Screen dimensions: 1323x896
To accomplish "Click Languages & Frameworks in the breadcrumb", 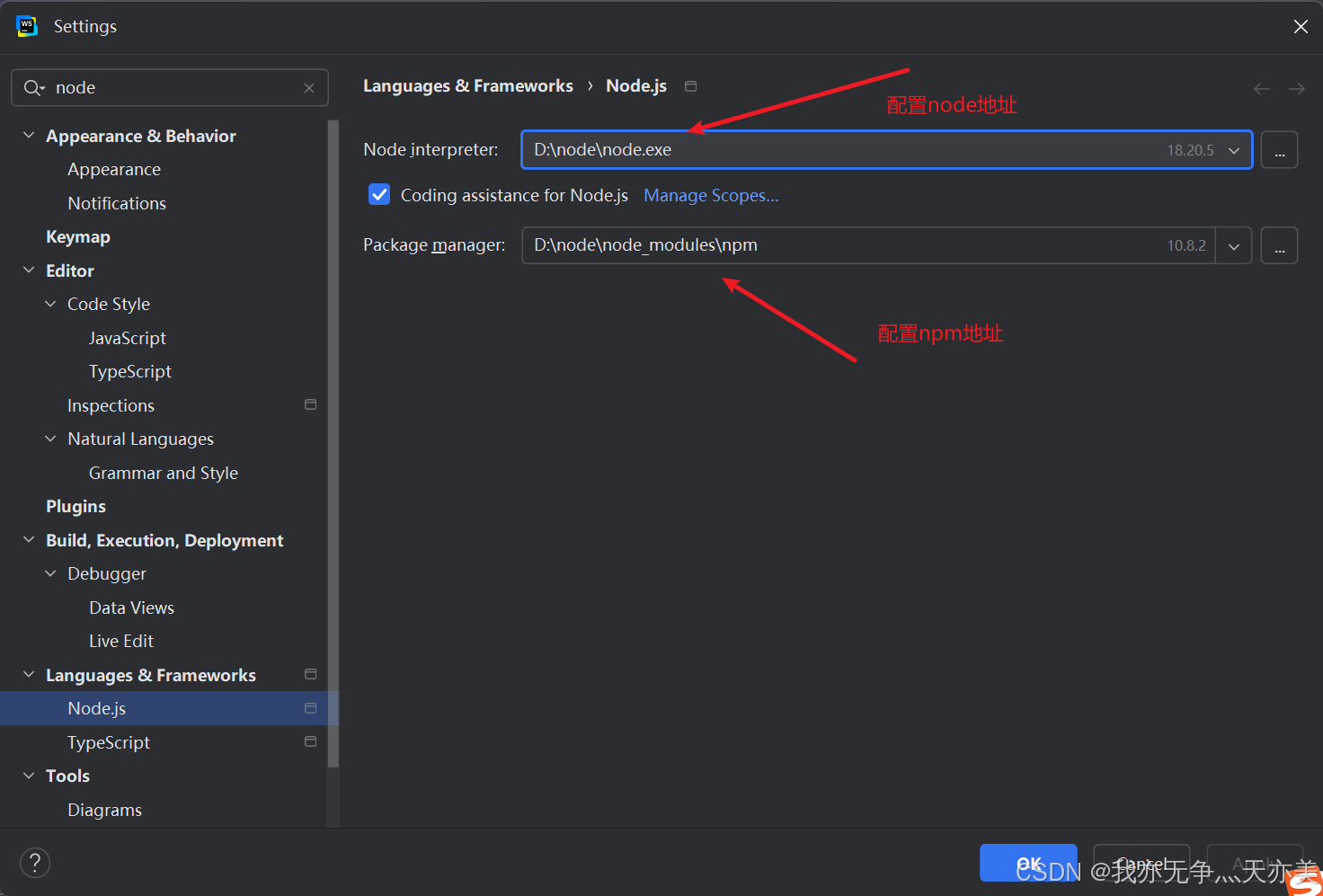I will [x=467, y=85].
